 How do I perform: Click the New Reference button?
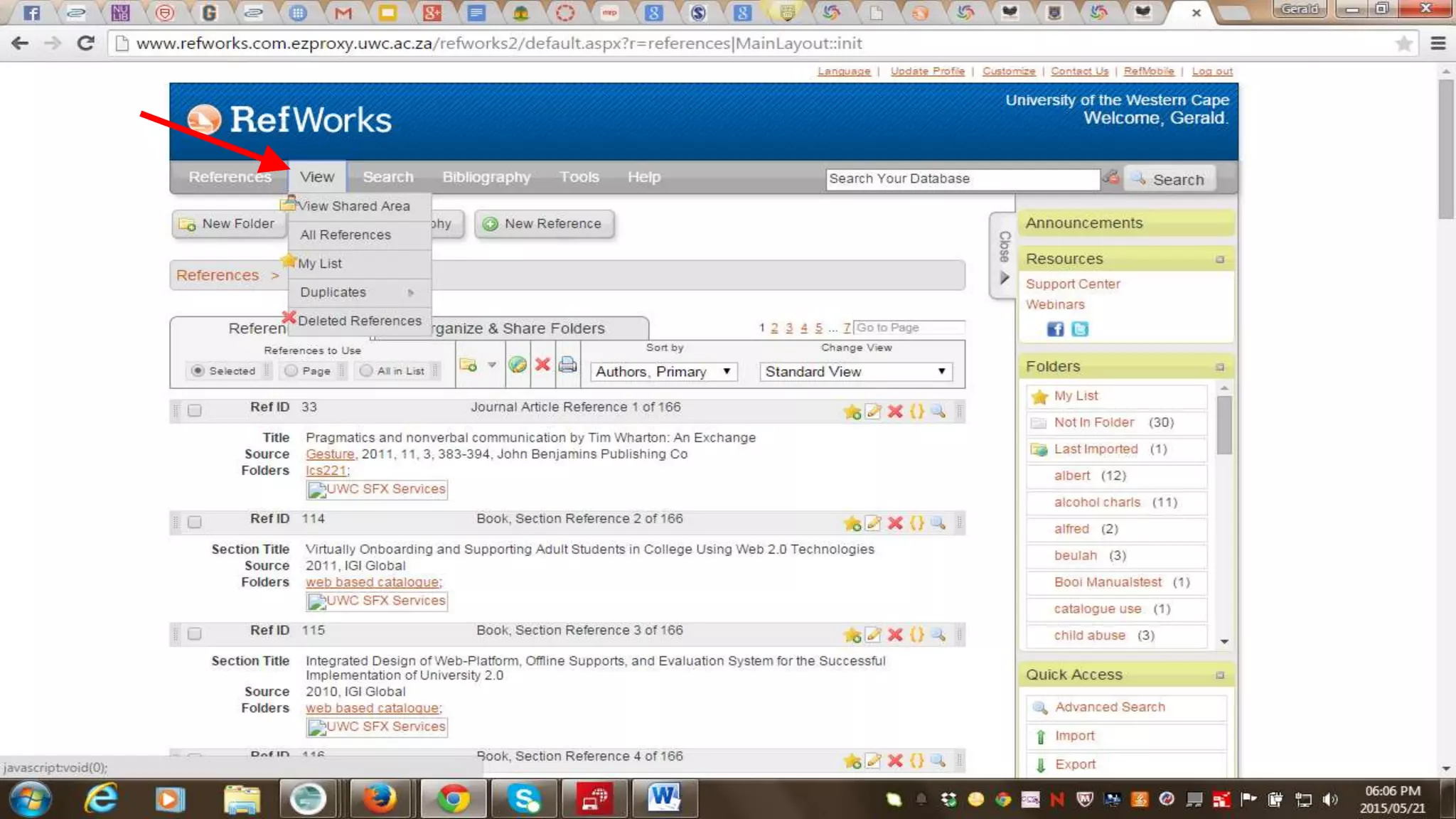[544, 224]
